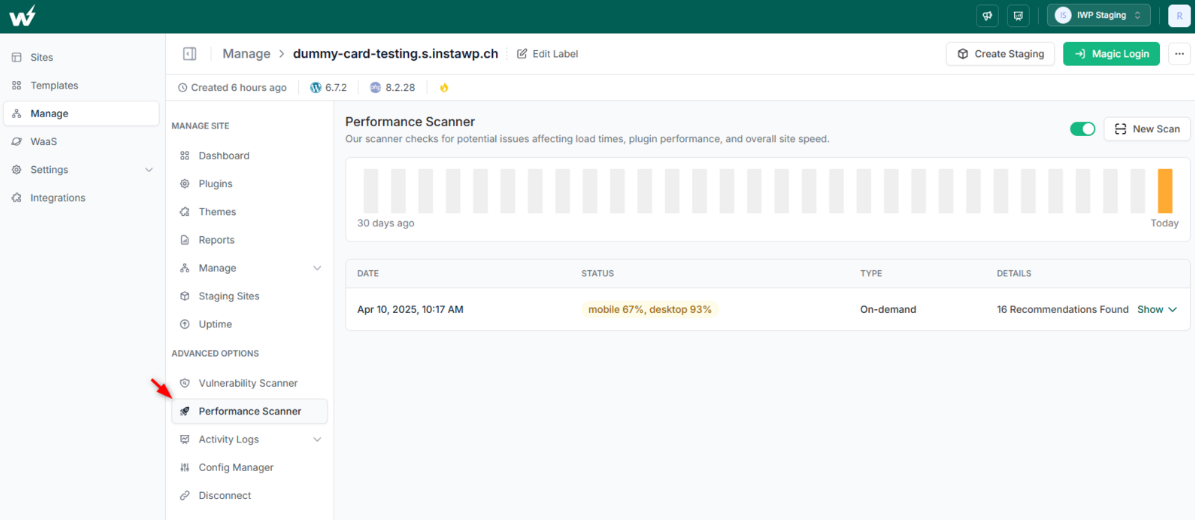Open the user avatar R menu
The width and height of the screenshot is (1195, 521).
[x=1180, y=16]
